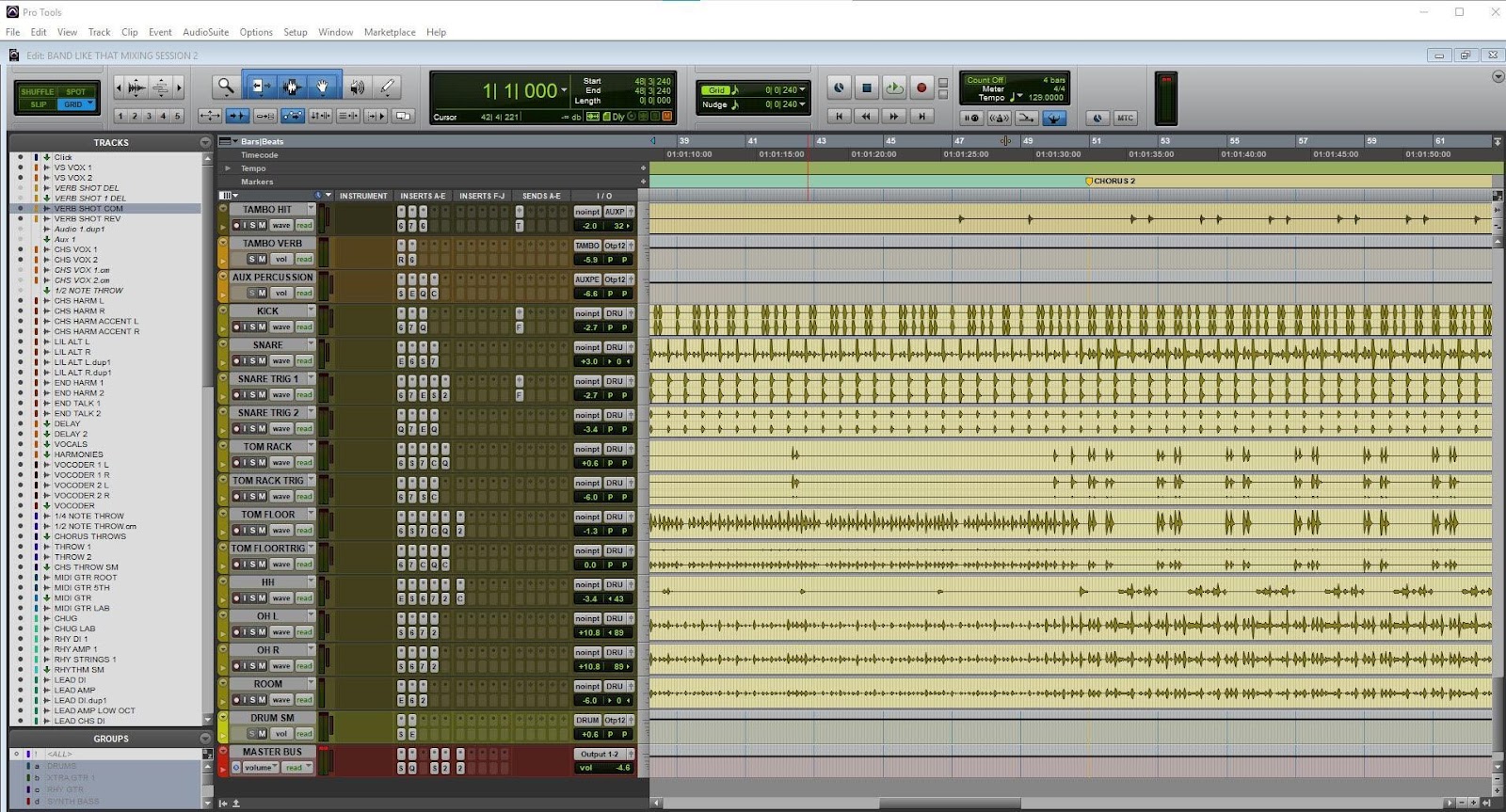Click Go to End button
Viewport: 1506px width, 812px height.
[921, 117]
